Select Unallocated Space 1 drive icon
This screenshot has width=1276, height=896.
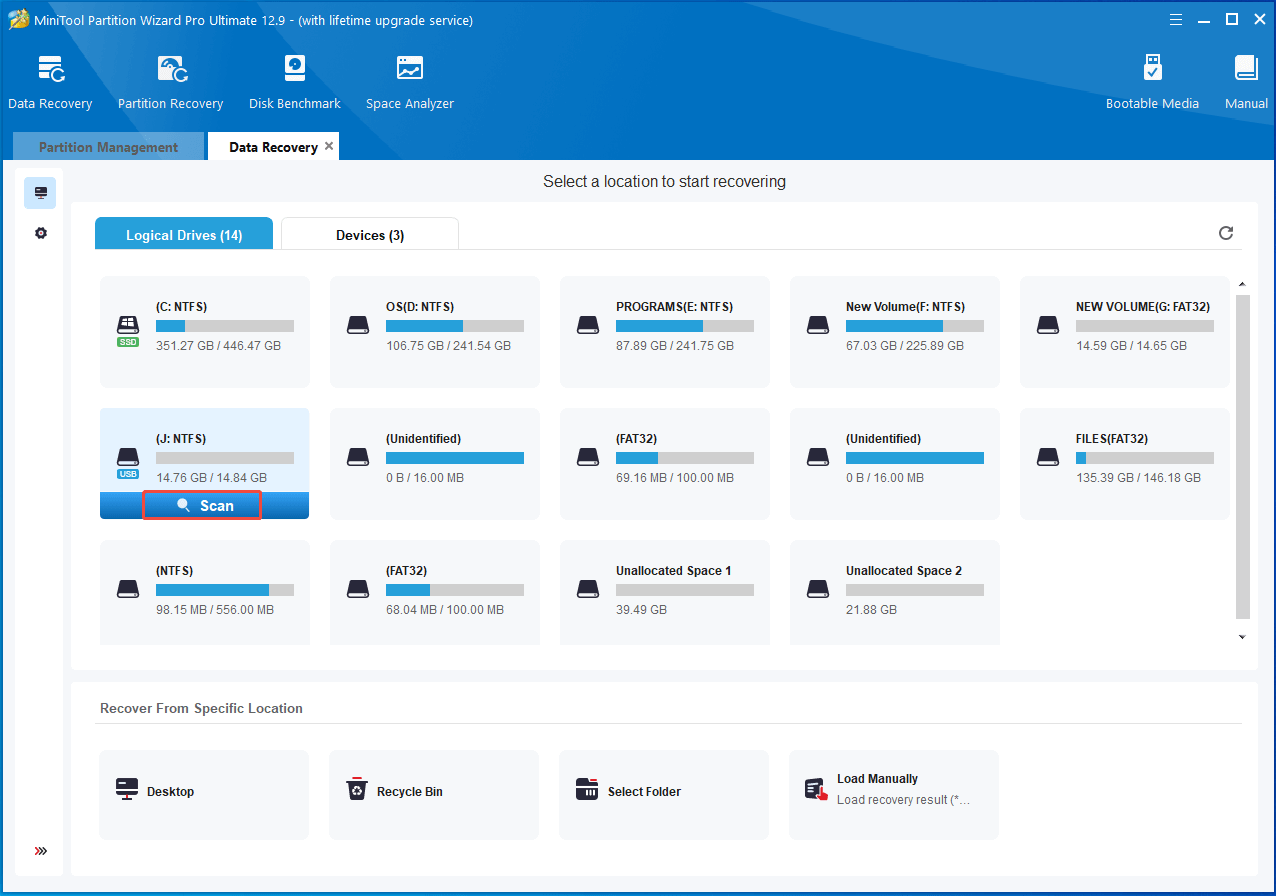point(588,589)
